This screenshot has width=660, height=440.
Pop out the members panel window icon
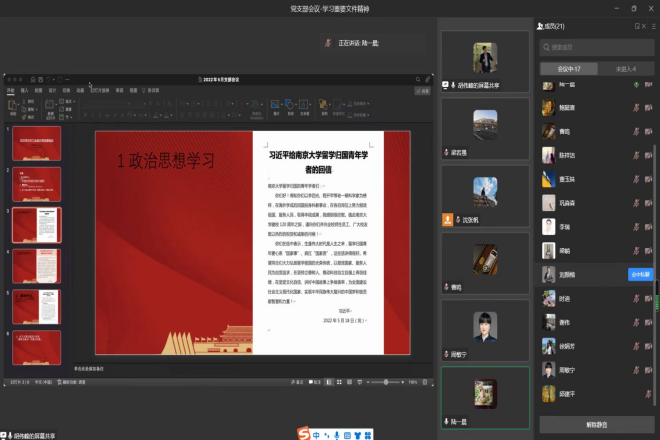click(x=639, y=26)
